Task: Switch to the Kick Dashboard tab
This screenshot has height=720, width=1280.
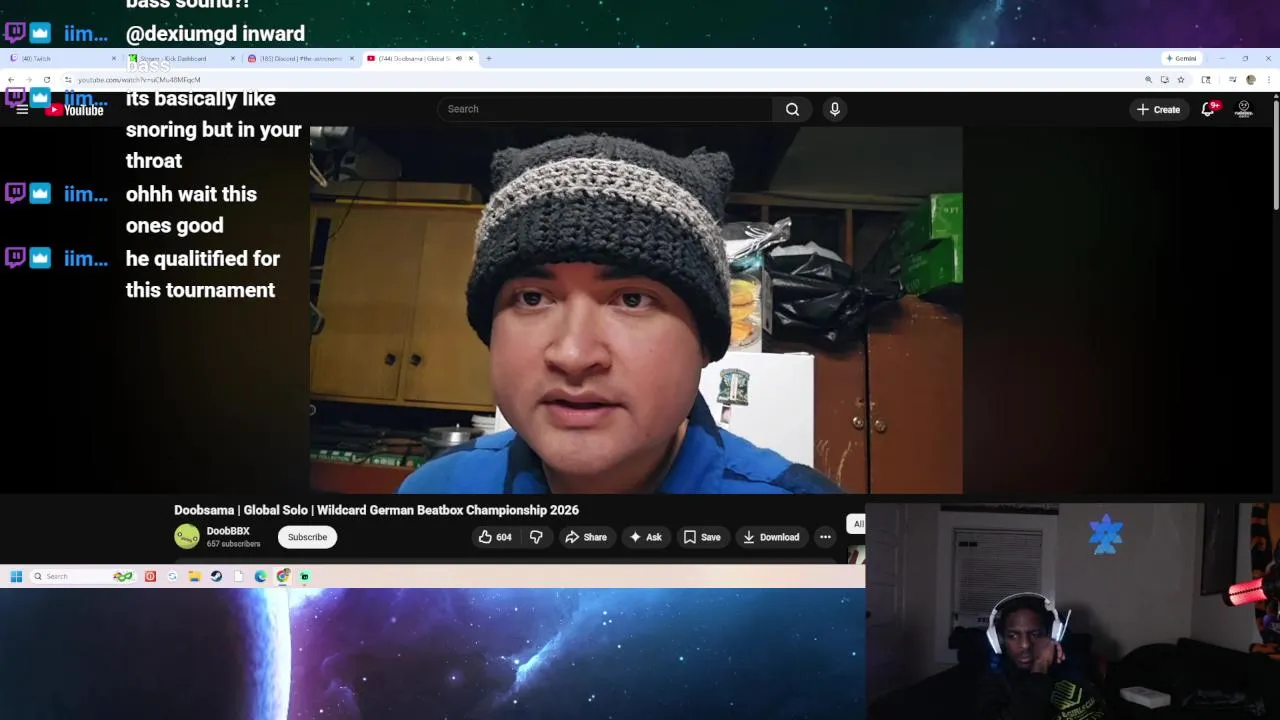Action: pyautogui.click(x=182, y=58)
